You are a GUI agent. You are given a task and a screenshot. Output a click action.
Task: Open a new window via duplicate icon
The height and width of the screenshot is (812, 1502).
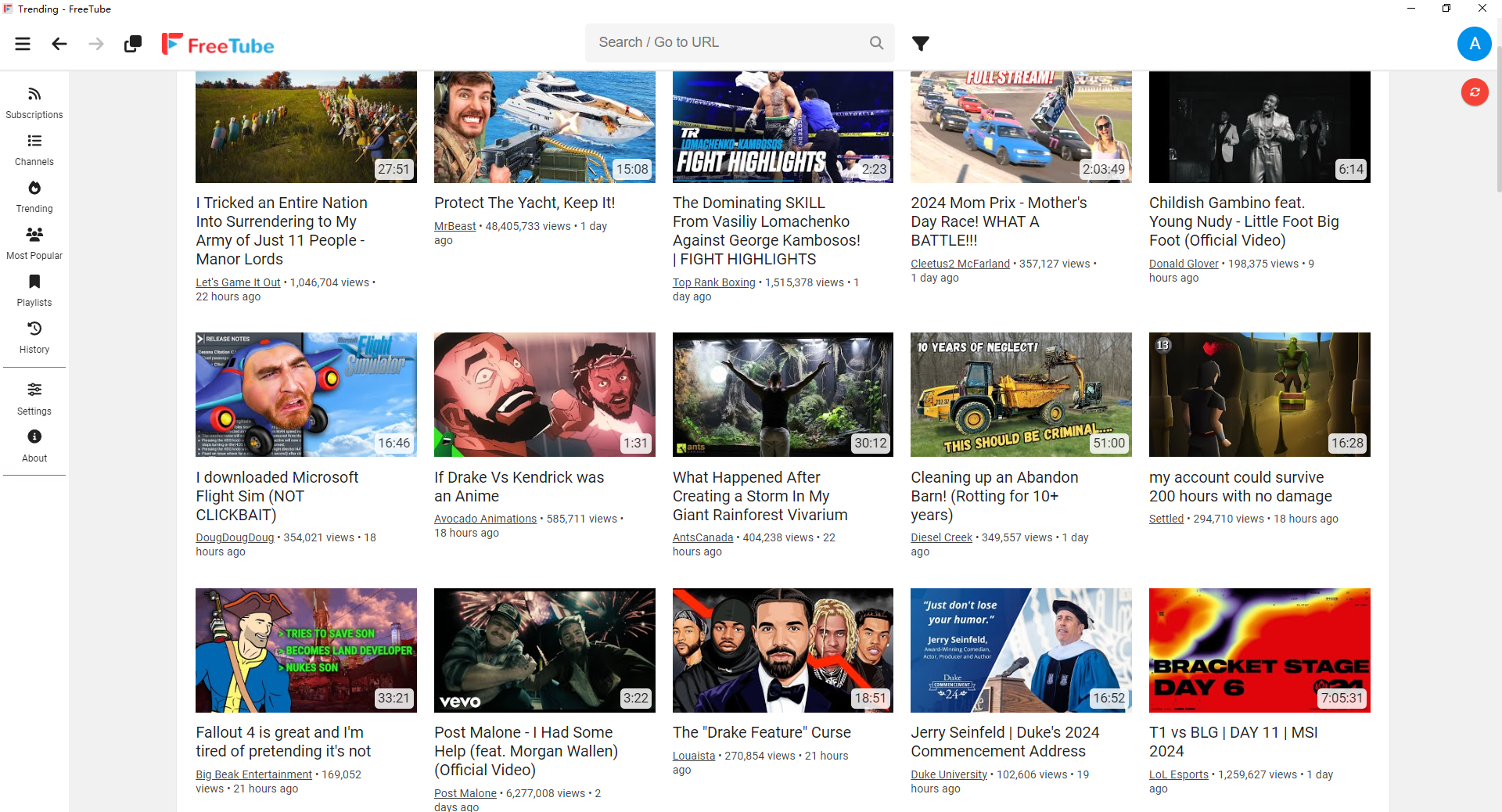coord(133,44)
